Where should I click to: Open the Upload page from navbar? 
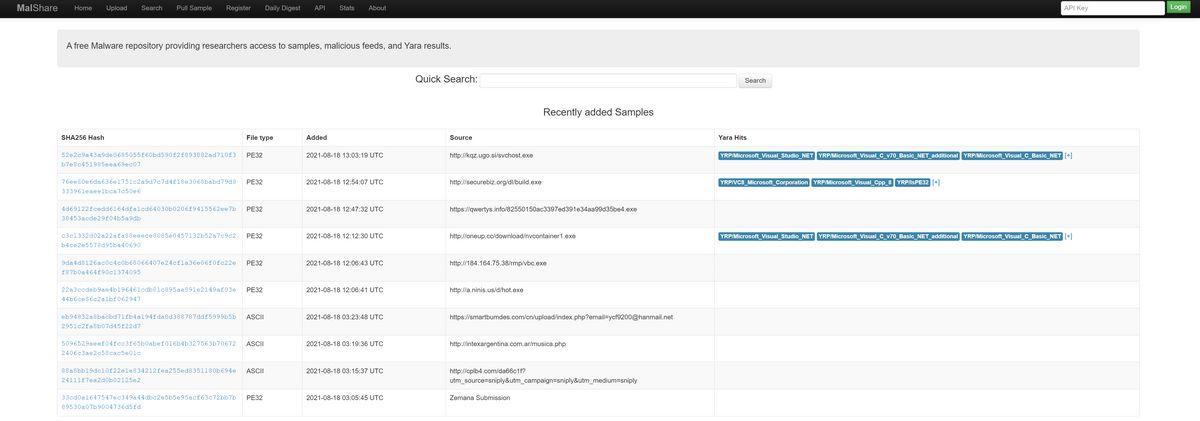click(x=116, y=8)
